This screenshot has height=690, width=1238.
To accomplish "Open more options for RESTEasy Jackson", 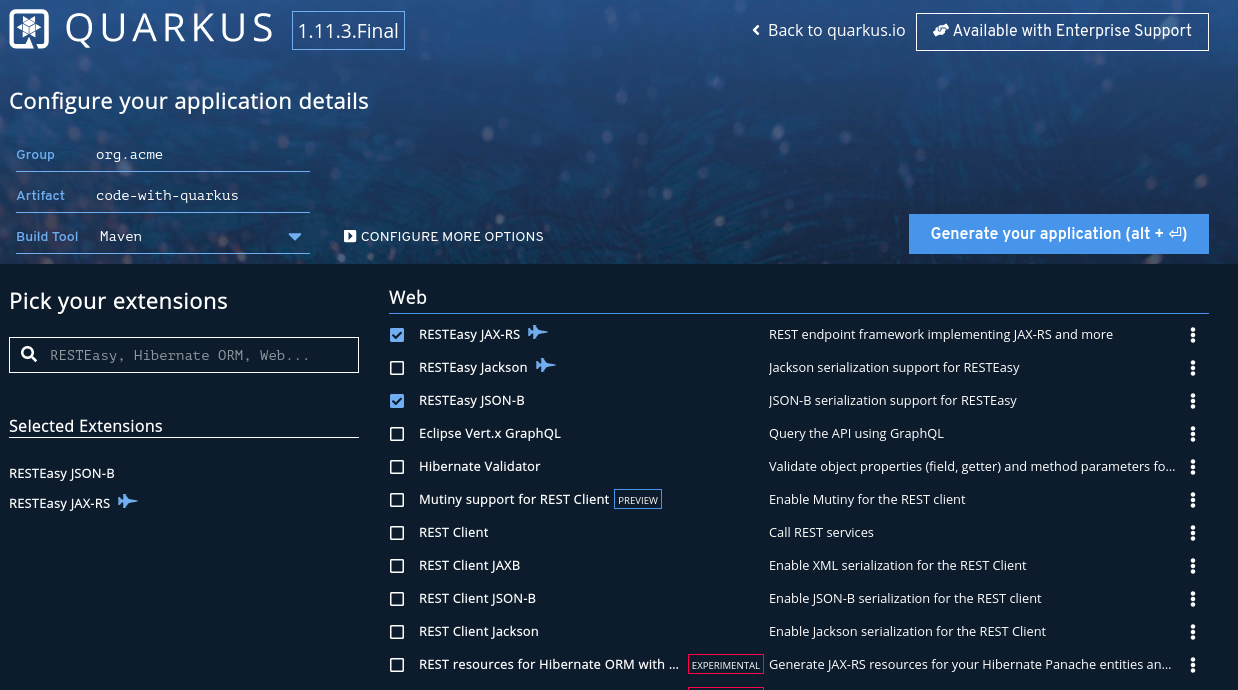I will tap(1193, 368).
